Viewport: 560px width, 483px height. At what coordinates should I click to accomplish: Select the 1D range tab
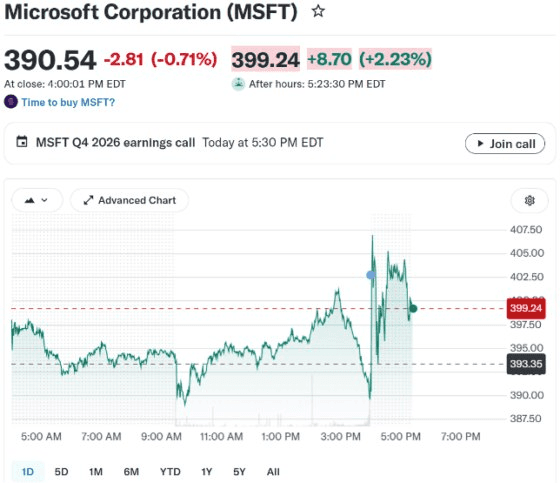(x=28, y=472)
